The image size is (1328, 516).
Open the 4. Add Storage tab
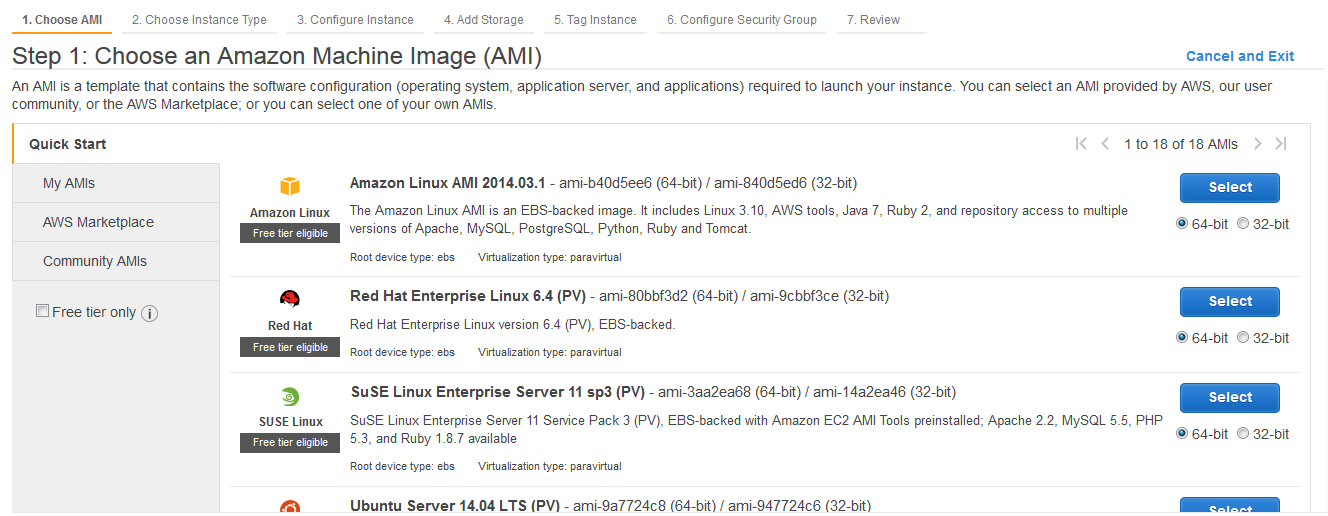coord(484,20)
